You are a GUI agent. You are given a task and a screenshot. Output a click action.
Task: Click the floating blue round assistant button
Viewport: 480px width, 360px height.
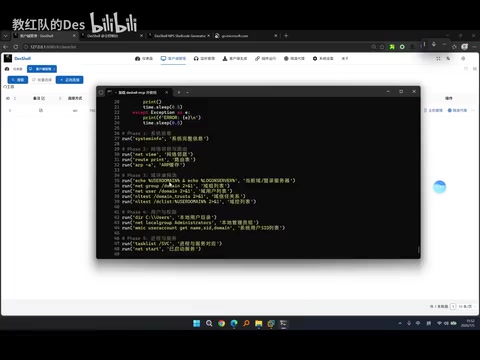439,187
